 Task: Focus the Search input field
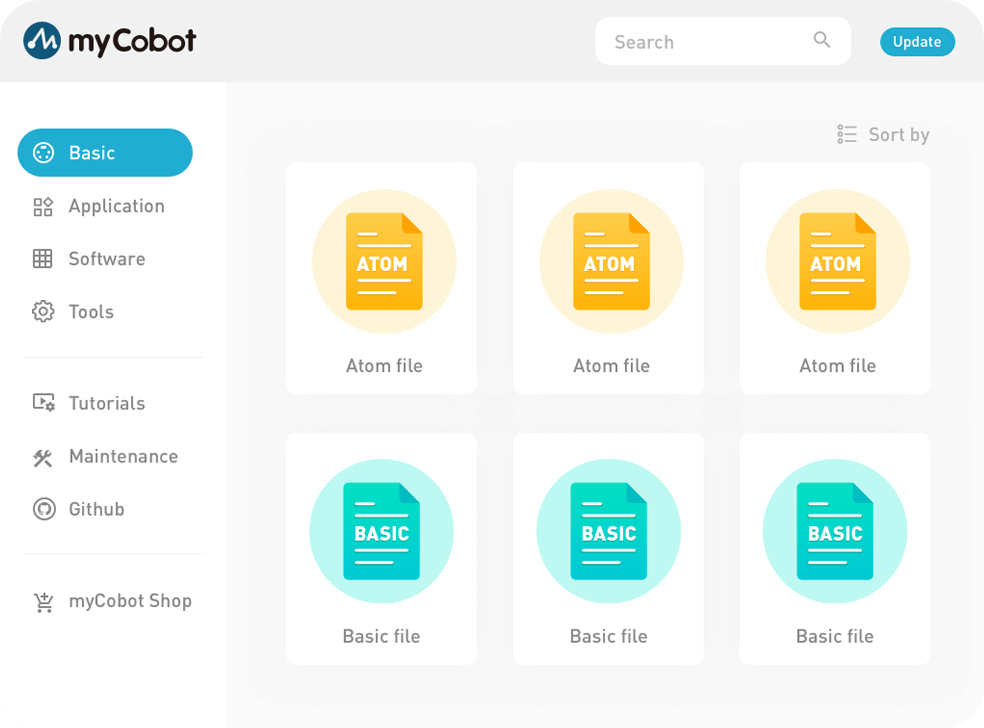coord(700,42)
